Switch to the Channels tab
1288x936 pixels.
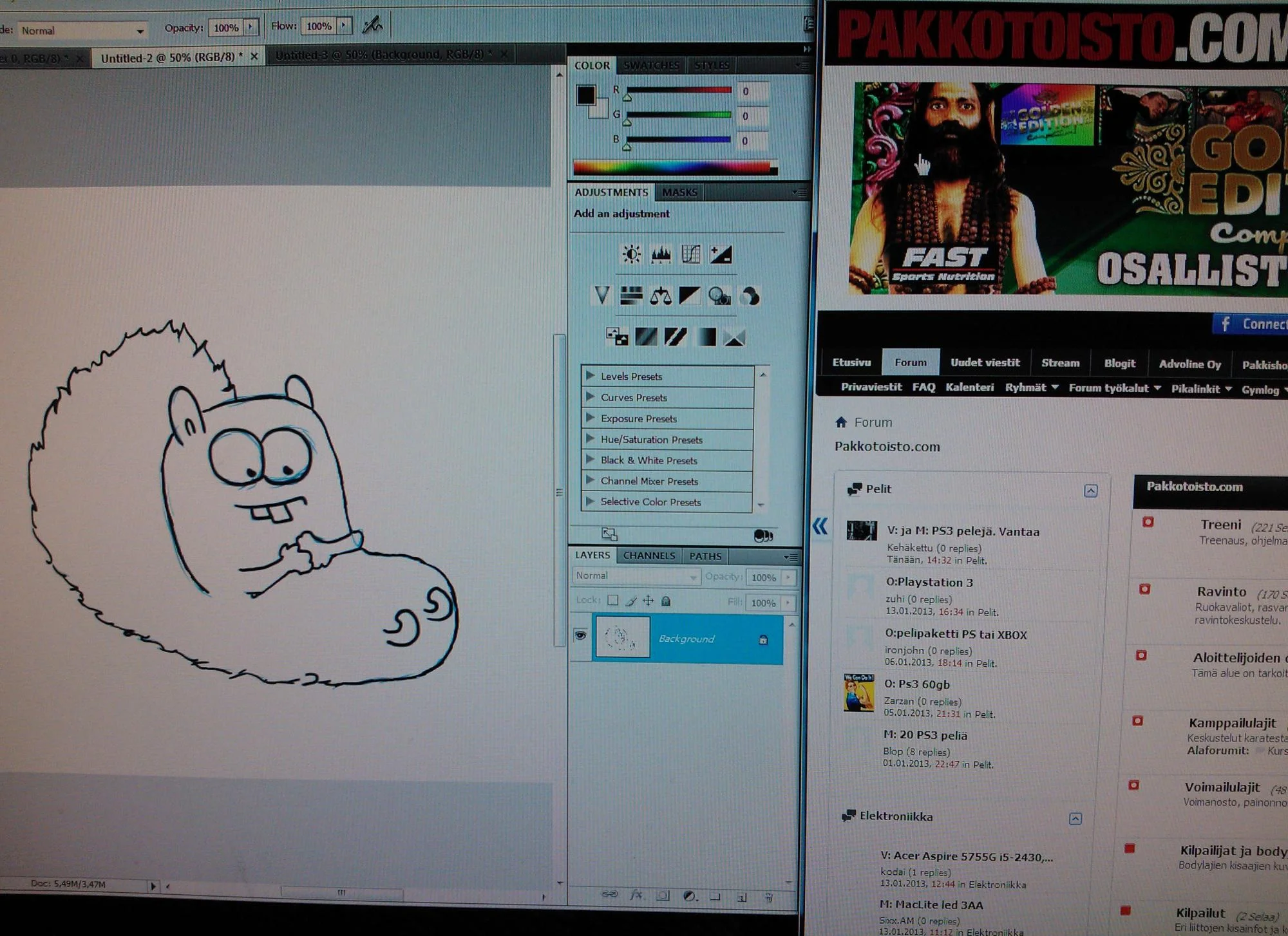click(x=649, y=556)
